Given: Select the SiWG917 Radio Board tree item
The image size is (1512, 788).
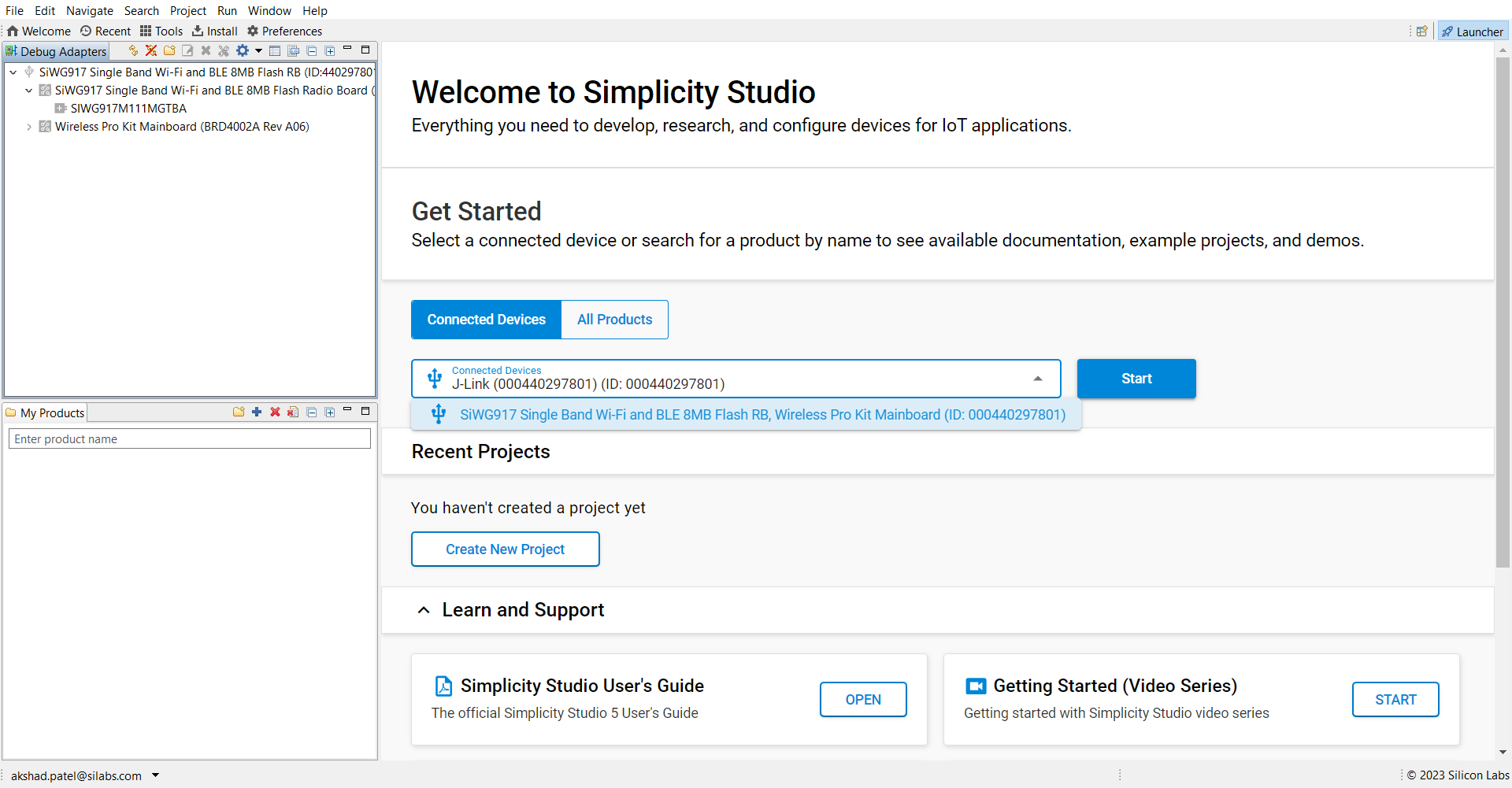Looking at the screenshot, I should click(214, 91).
